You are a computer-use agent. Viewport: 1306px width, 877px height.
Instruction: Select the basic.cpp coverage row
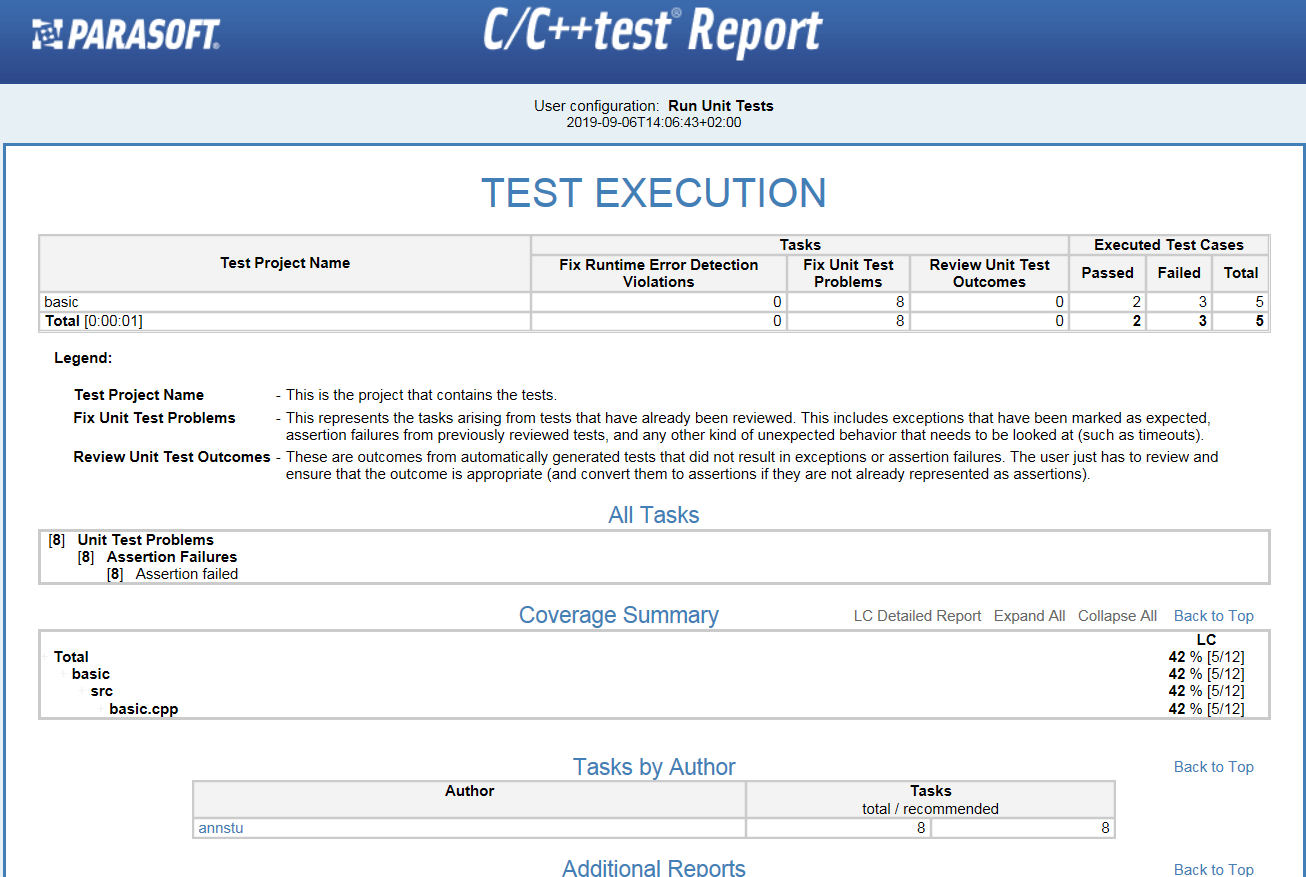tap(143, 709)
